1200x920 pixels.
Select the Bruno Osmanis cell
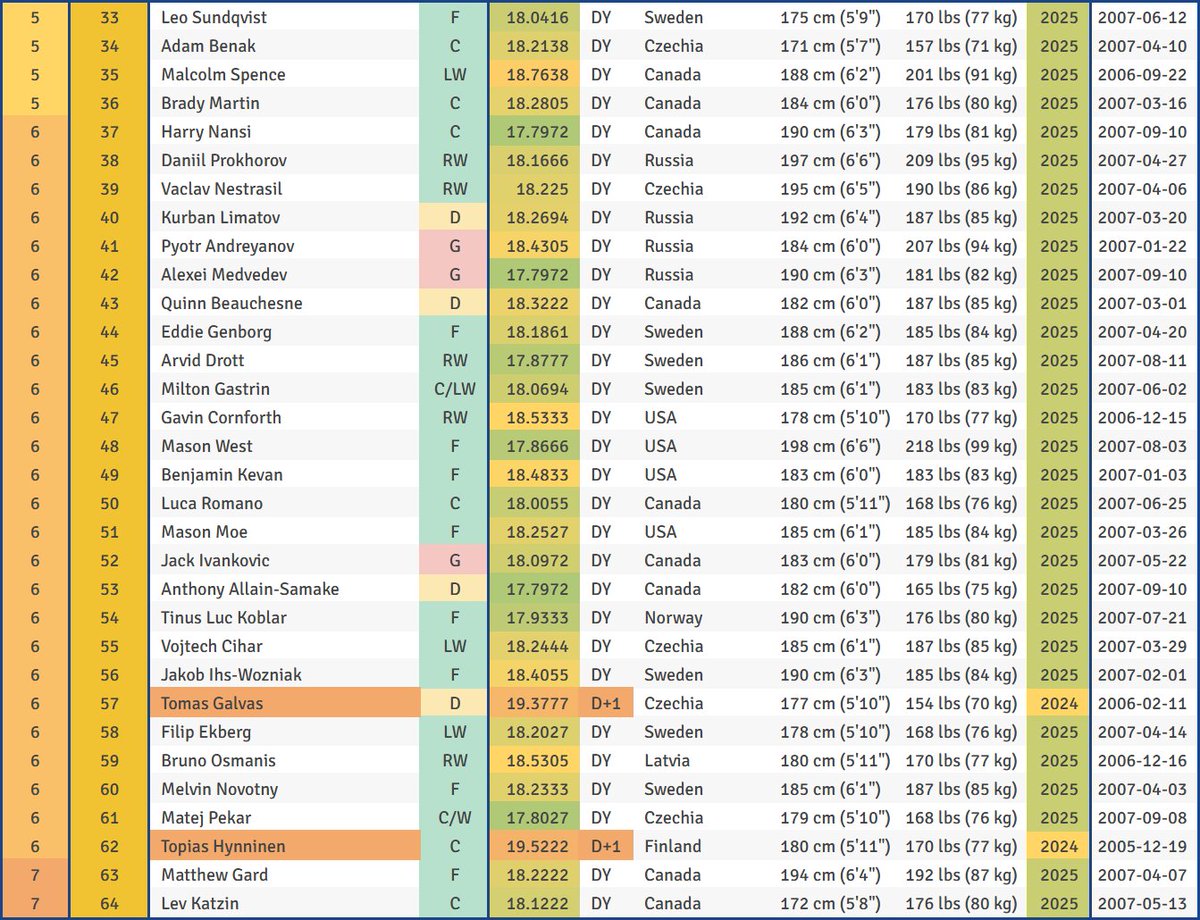tap(284, 761)
